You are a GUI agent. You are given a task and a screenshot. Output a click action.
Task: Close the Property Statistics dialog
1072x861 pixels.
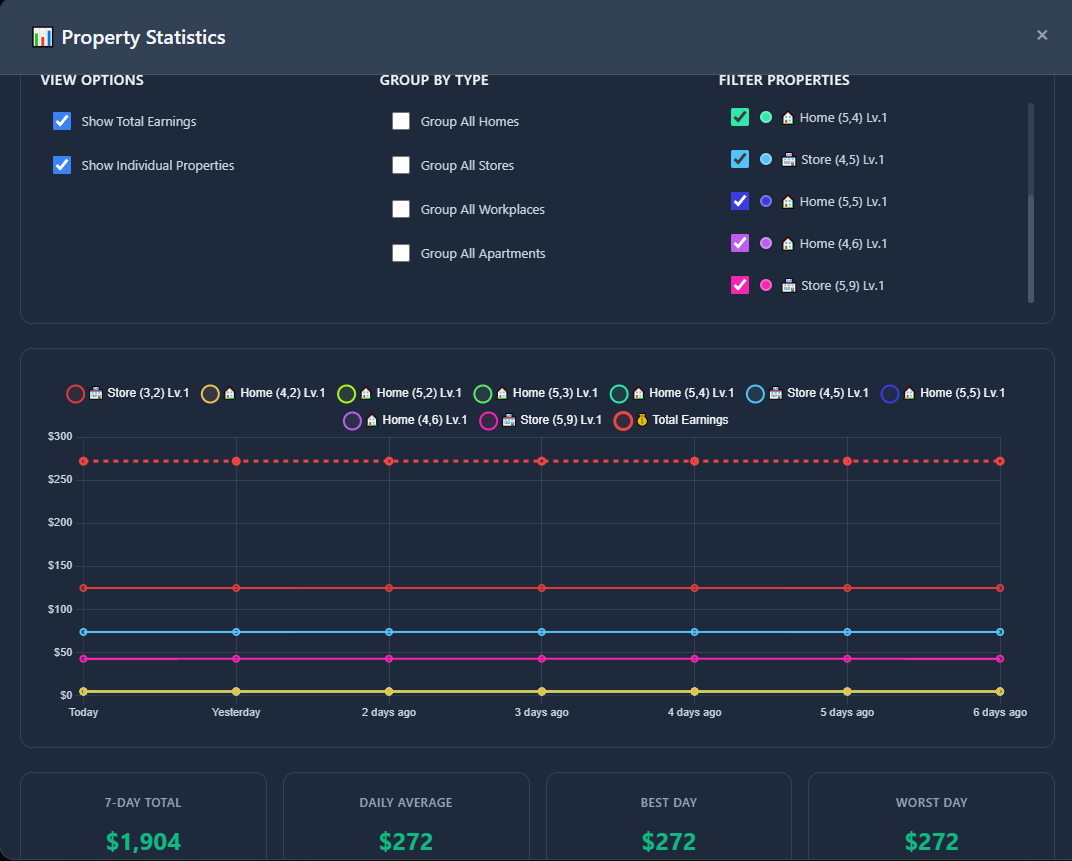[x=1042, y=35]
